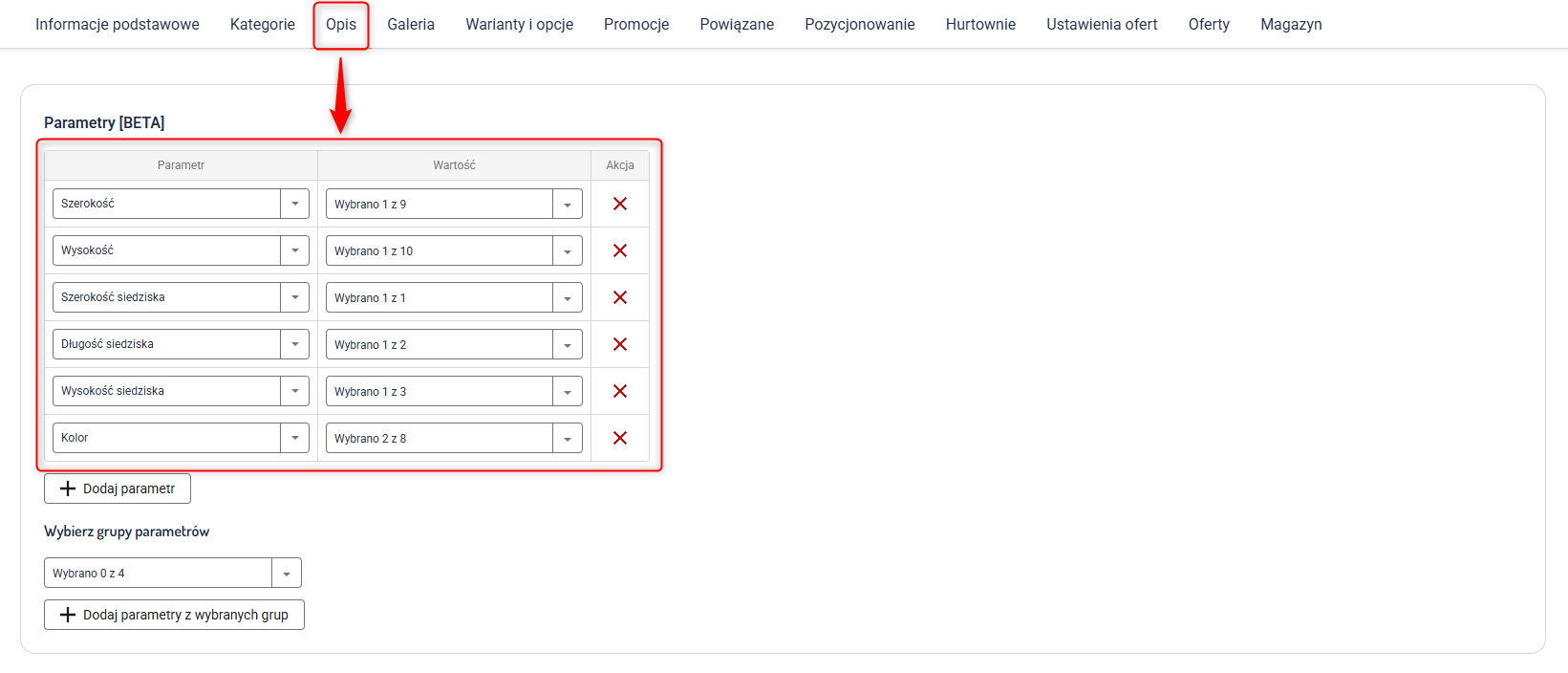Screen dimensions: 1568x673
Task: Switch to the Galeria tab
Action: click(411, 25)
